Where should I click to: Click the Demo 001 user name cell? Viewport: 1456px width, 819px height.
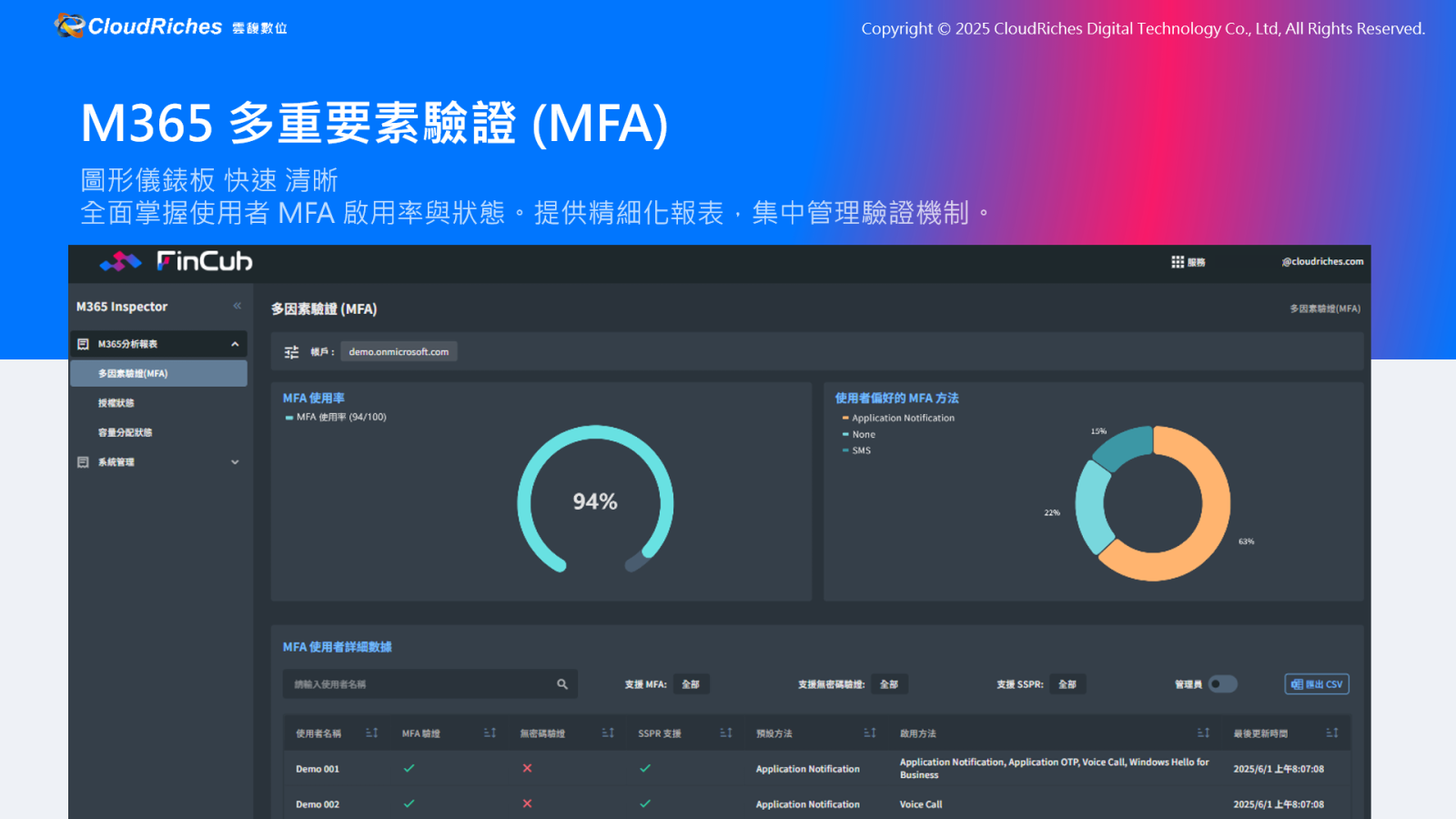[318, 769]
